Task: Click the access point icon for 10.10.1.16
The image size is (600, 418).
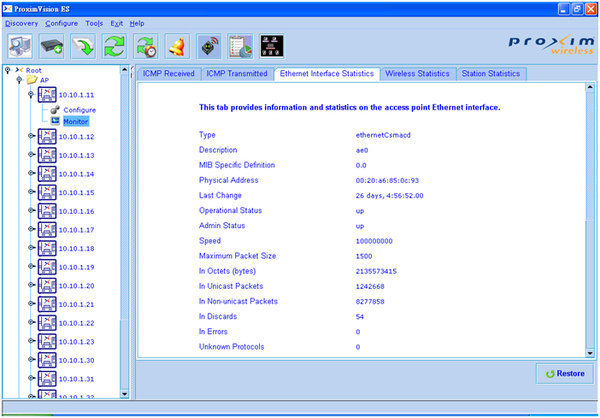Action: coord(47,211)
